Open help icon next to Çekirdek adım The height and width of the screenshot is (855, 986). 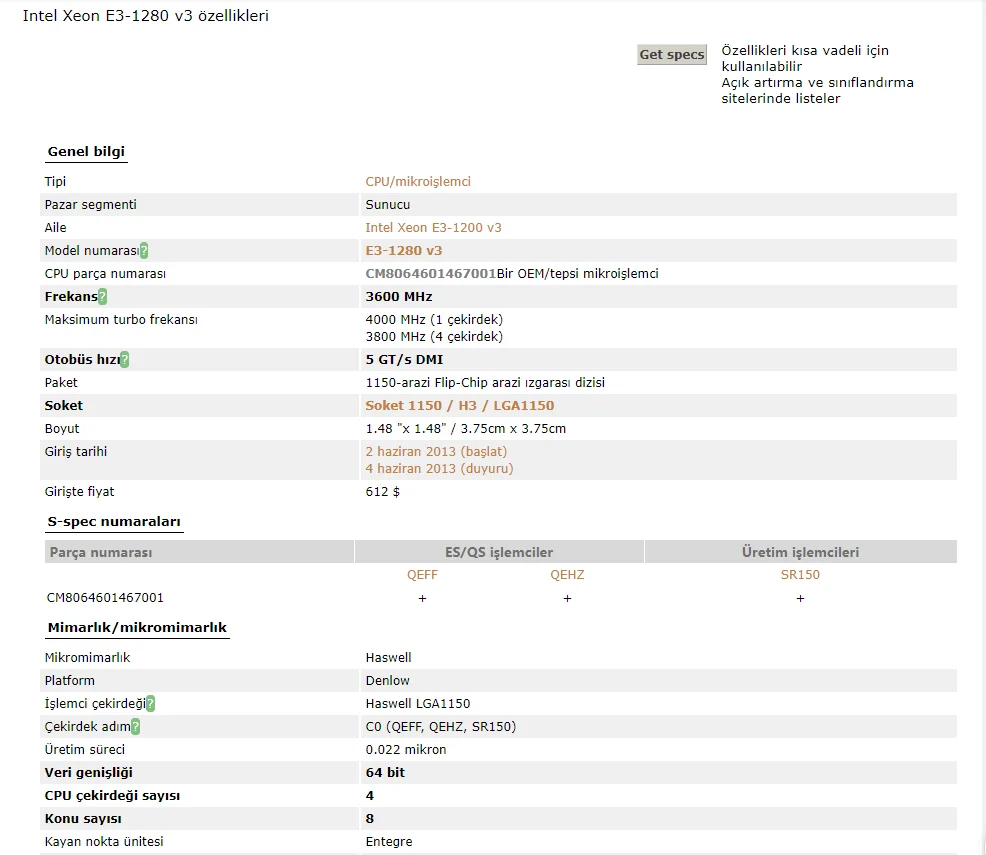tap(135, 727)
